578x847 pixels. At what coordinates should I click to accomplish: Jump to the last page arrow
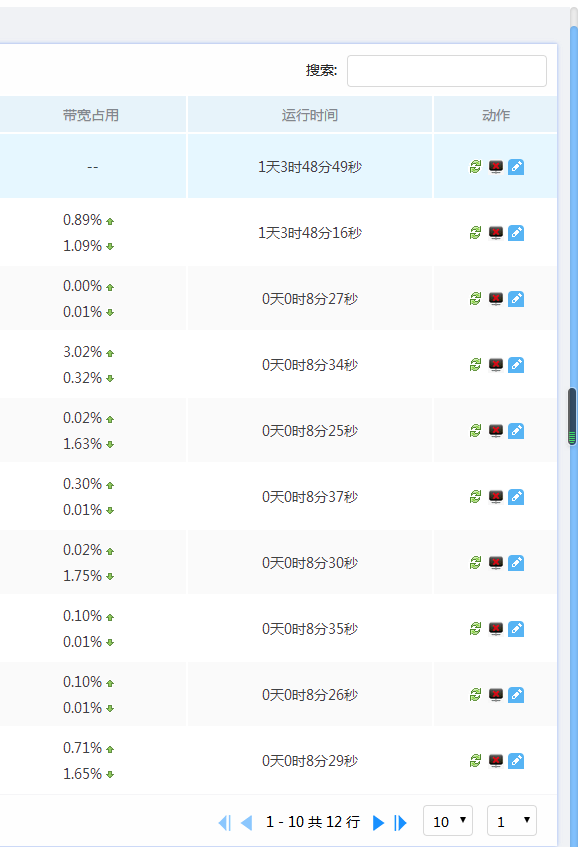pos(400,823)
